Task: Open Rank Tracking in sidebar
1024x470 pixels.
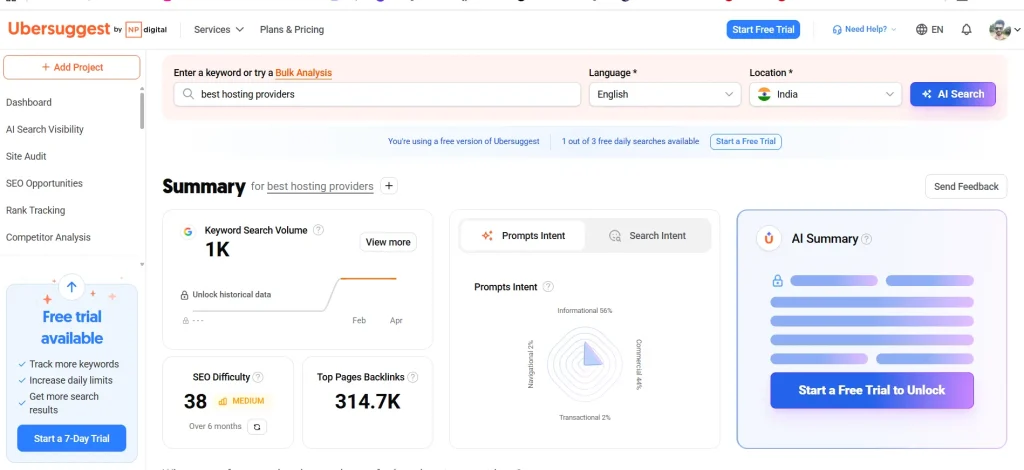Action: pos(35,210)
